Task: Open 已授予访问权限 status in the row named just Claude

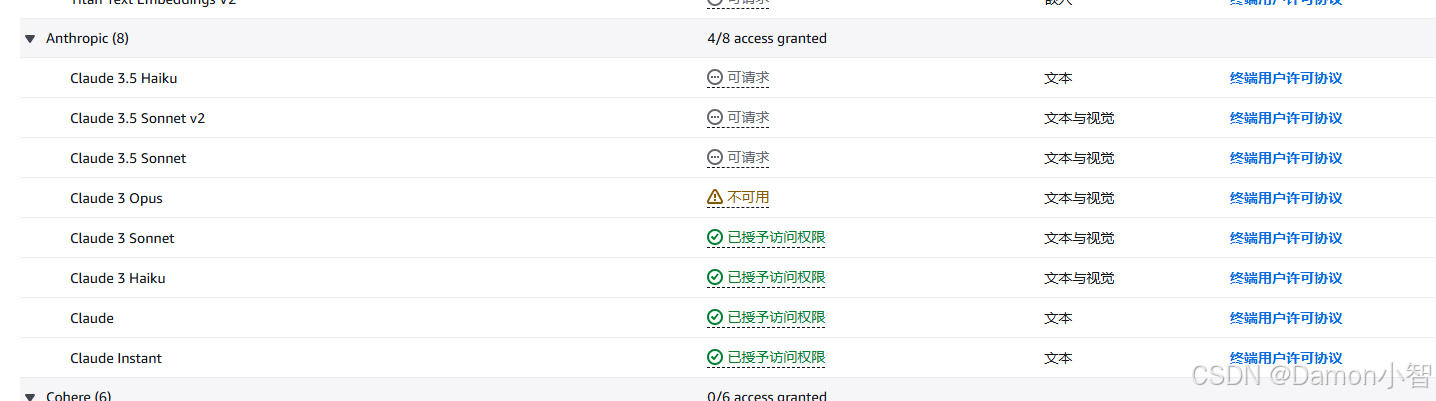Action: click(776, 317)
